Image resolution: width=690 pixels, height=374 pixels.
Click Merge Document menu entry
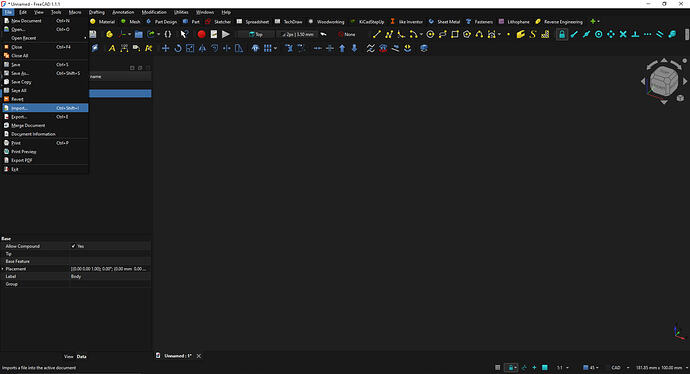45,125
